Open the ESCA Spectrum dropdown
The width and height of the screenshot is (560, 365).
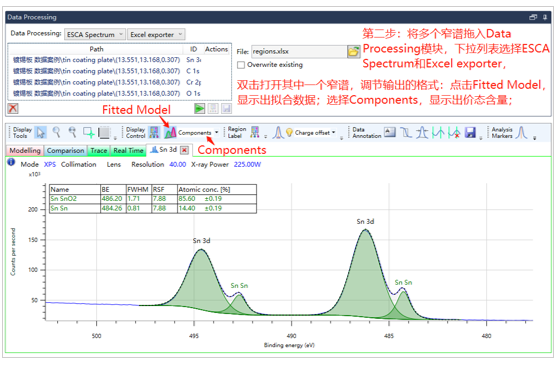(95, 34)
